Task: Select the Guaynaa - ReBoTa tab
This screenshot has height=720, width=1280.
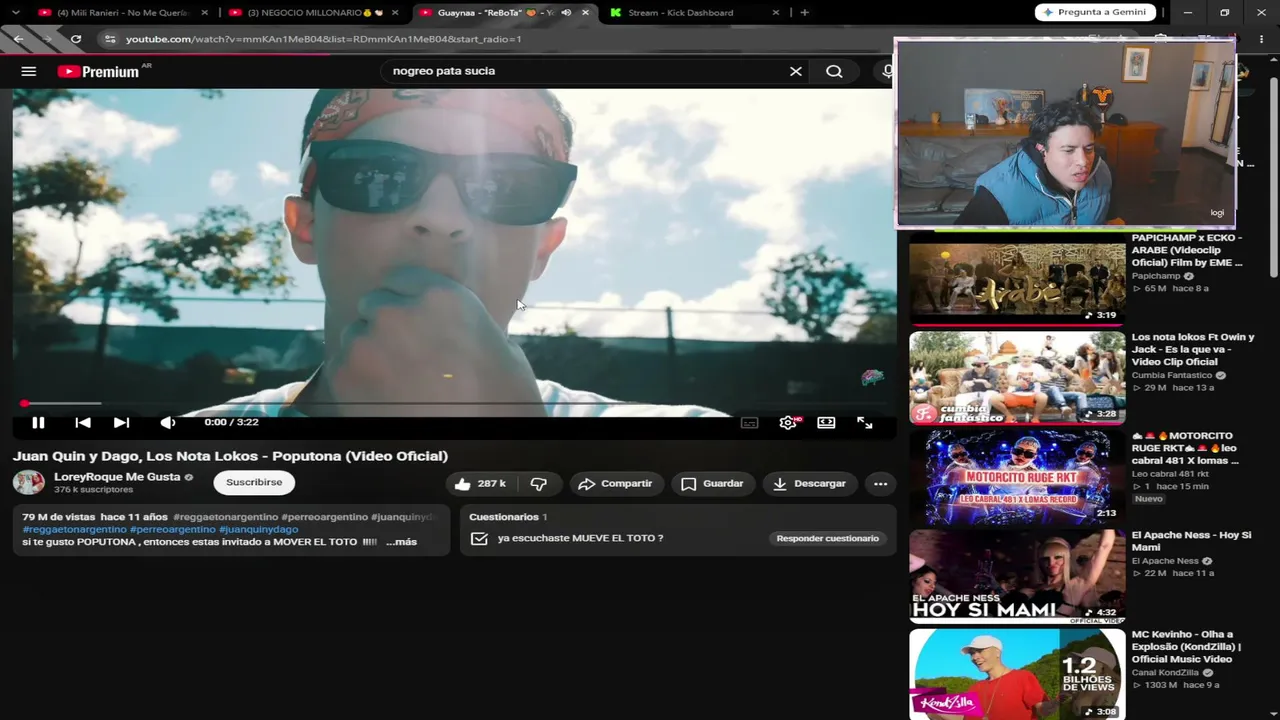Action: (x=495, y=13)
